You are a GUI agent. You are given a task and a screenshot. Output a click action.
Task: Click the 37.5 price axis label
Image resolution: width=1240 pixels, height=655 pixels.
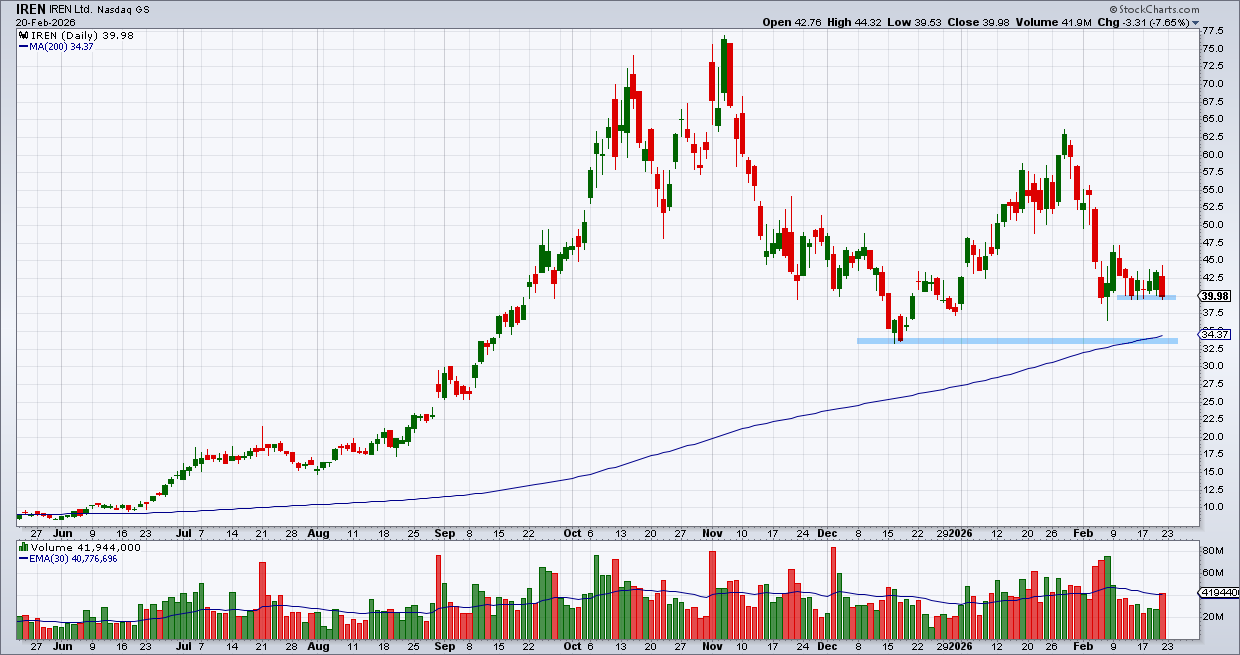click(1214, 313)
